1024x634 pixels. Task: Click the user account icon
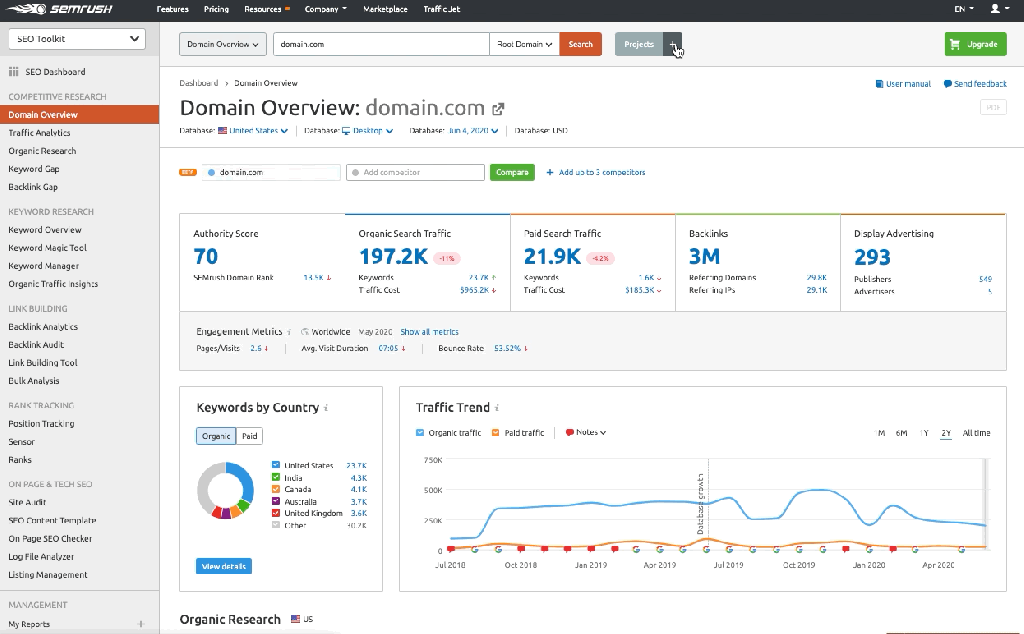tap(995, 10)
